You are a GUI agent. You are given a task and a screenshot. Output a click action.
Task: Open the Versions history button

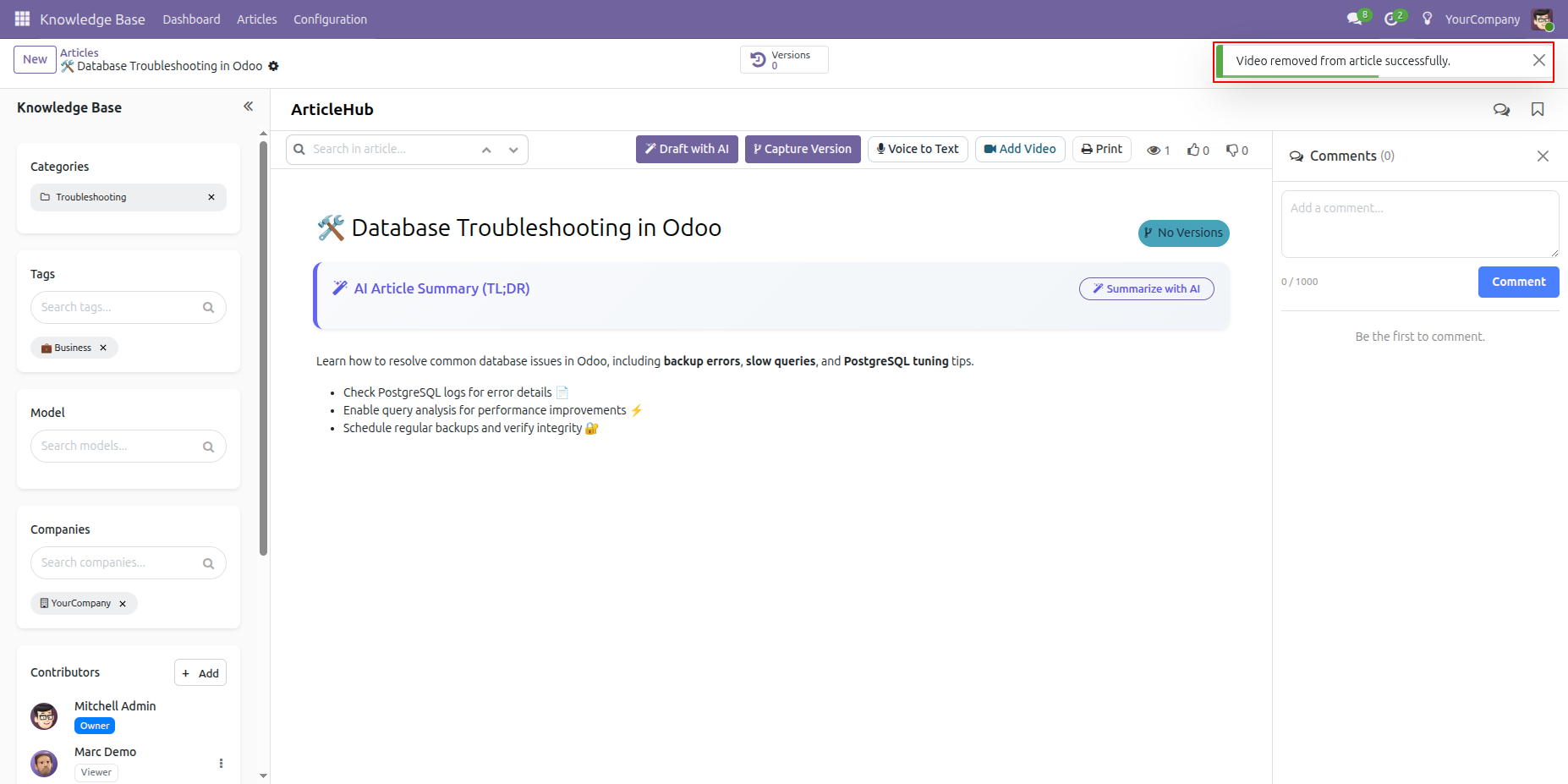[x=784, y=60]
